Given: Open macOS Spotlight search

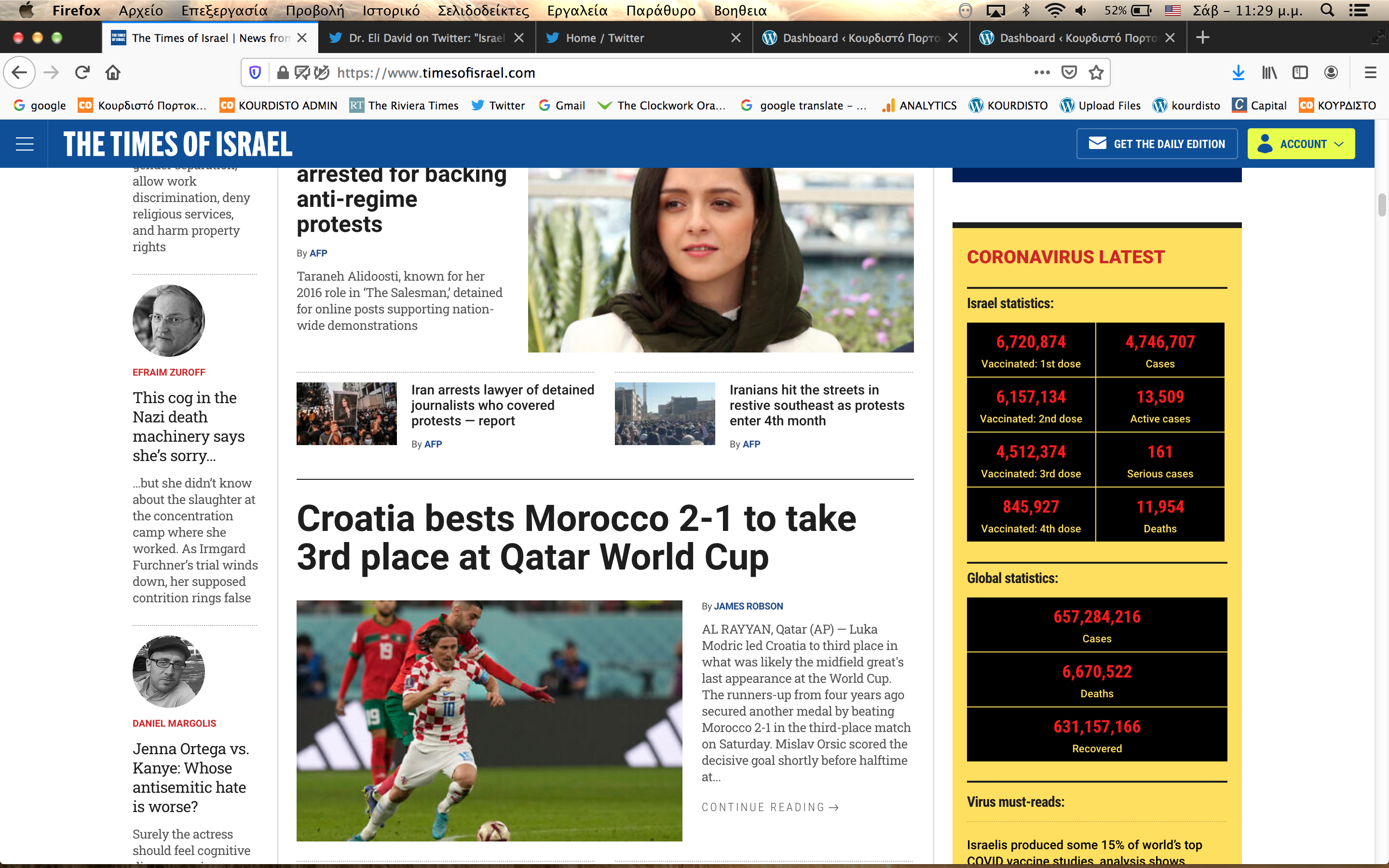Looking at the screenshot, I should click(1328, 10).
